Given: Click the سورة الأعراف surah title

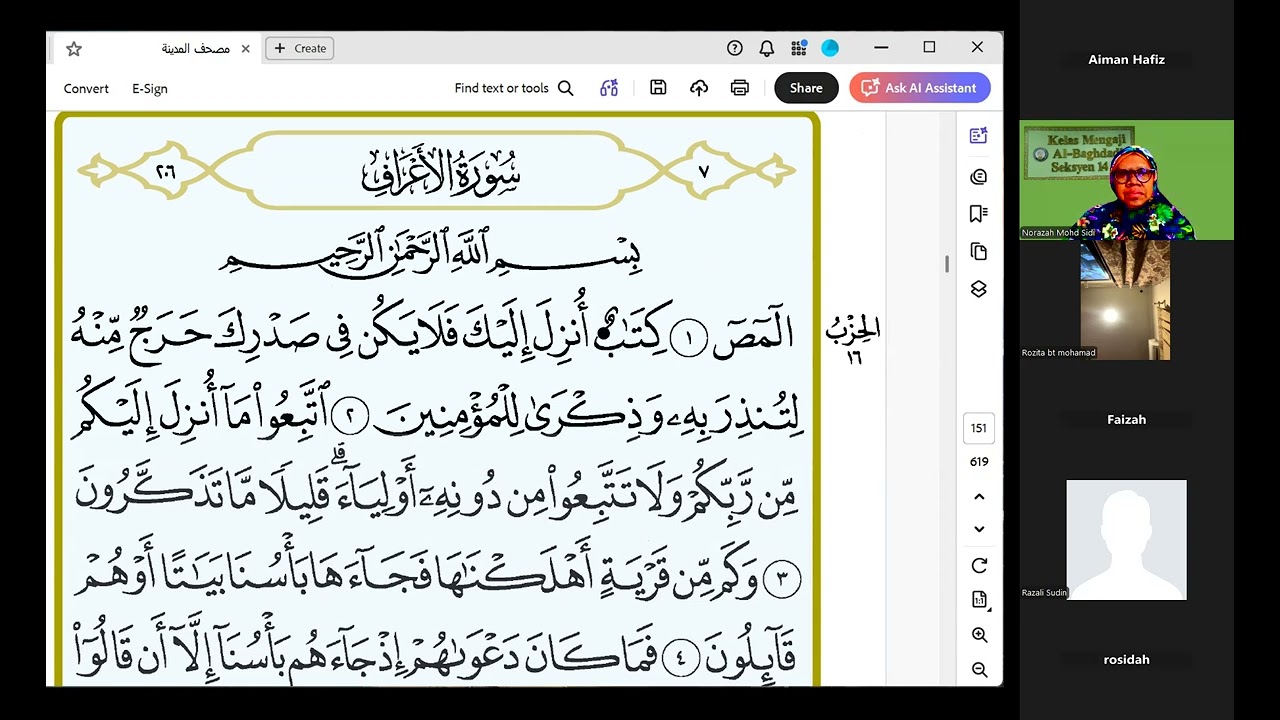Looking at the screenshot, I should point(440,171).
